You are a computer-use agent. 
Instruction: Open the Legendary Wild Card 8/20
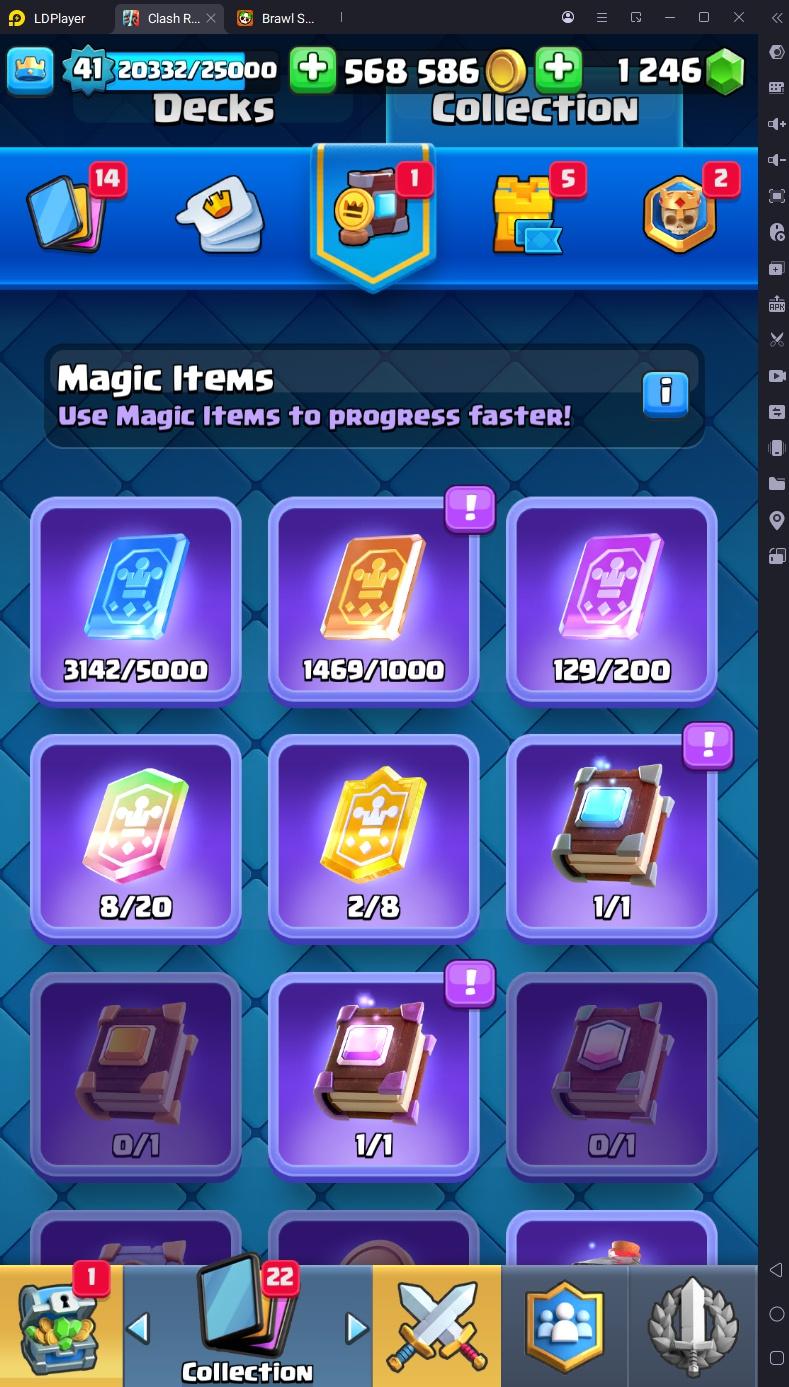coord(136,838)
